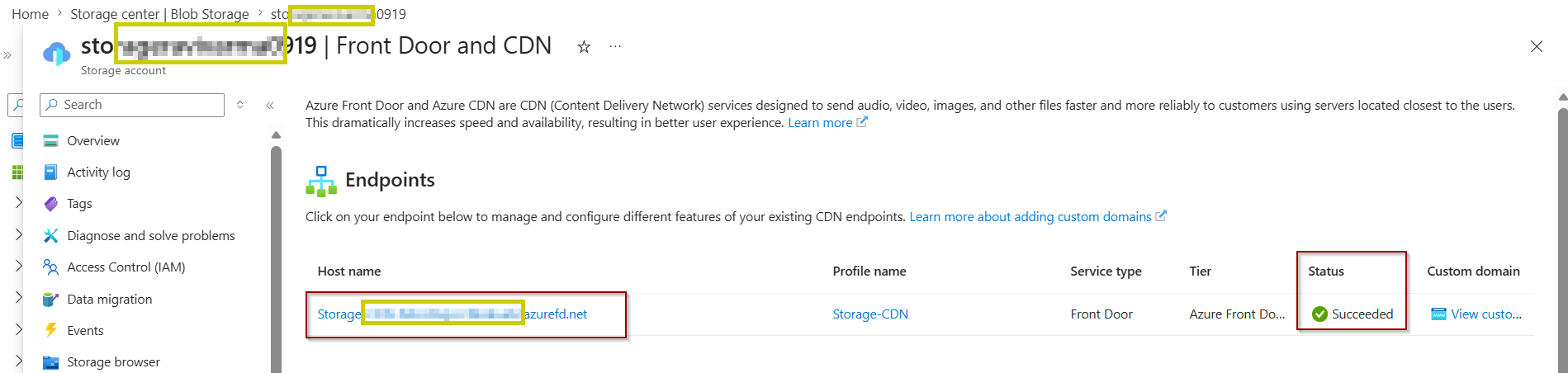Click the storage account cloud icon

click(x=56, y=53)
